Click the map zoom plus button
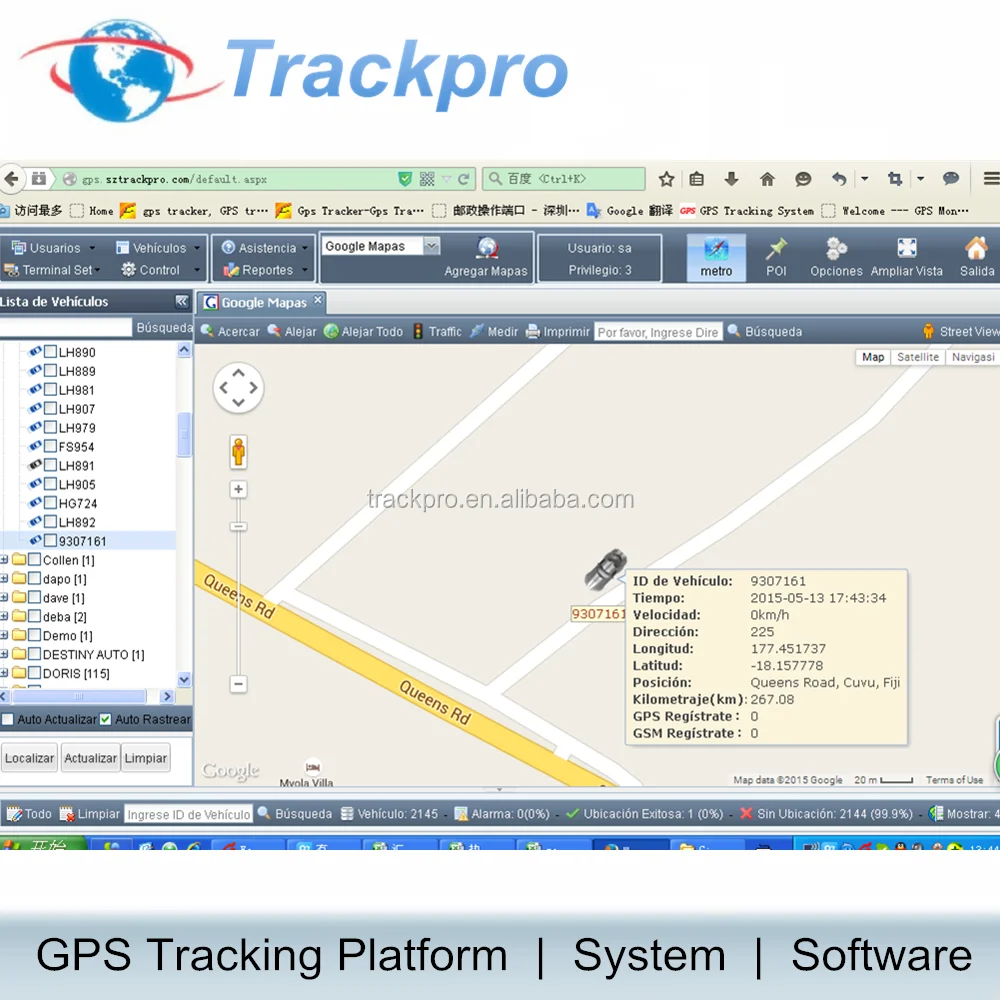 pos(238,489)
